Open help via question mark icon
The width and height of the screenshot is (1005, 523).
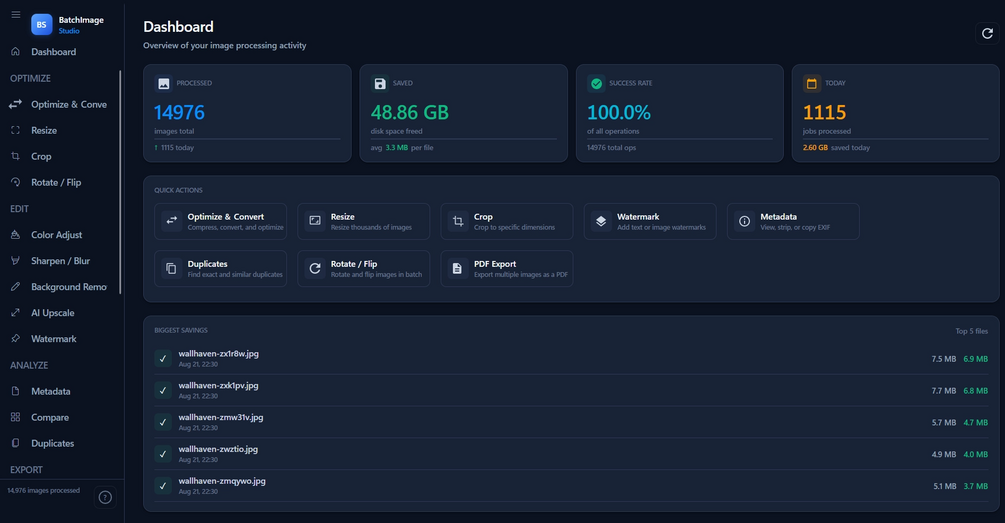pos(105,497)
